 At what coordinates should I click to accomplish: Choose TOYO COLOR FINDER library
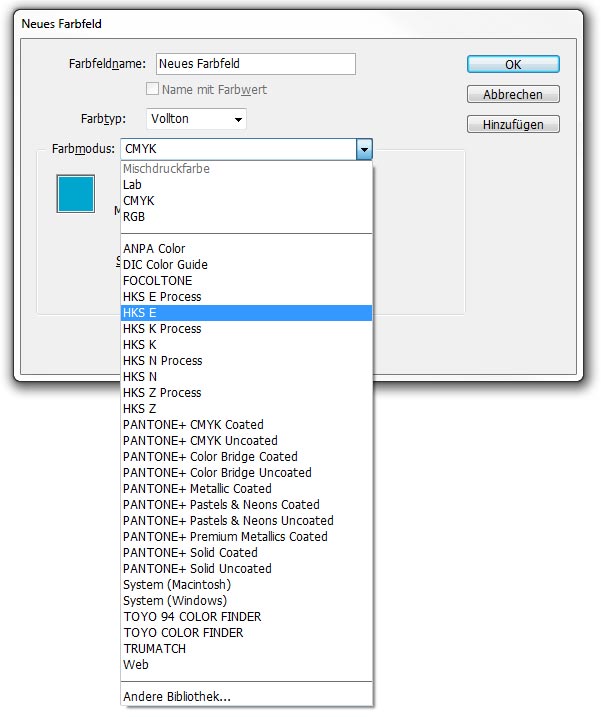click(246, 633)
